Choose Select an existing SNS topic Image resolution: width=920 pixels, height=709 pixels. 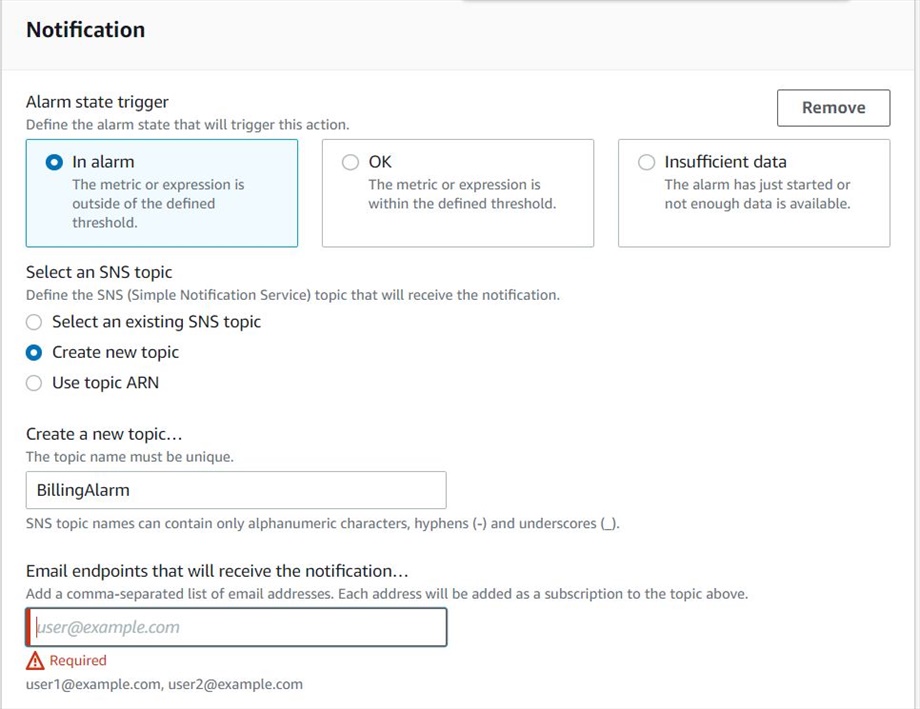34,322
